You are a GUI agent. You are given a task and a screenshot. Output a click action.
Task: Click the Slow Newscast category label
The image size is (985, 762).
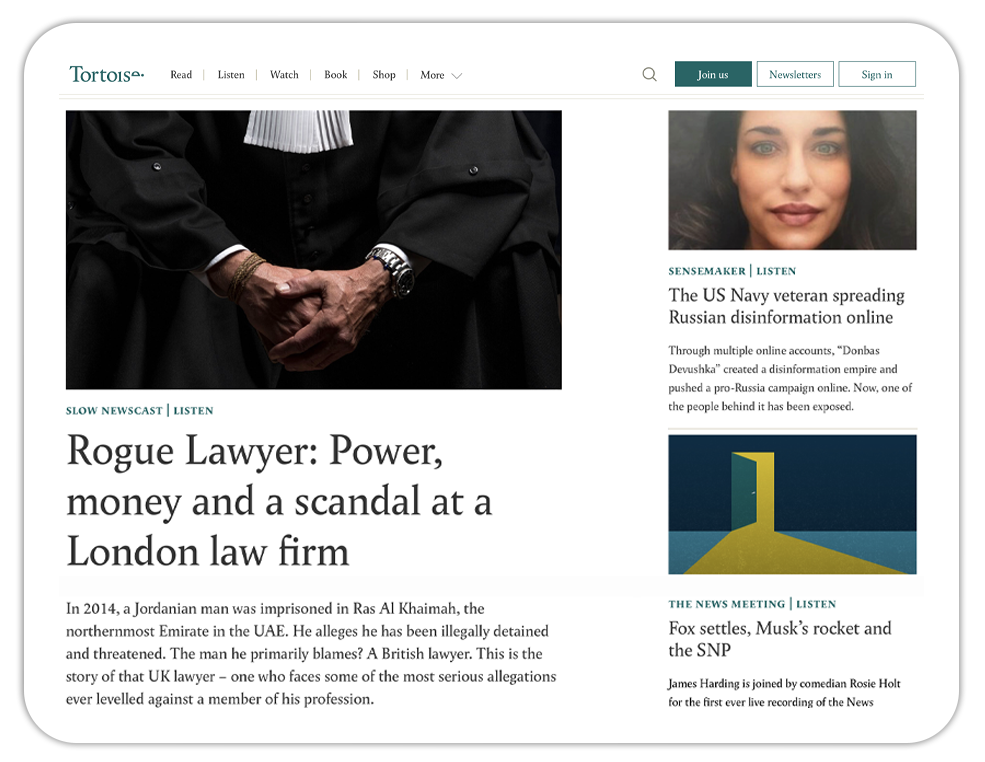coord(114,410)
